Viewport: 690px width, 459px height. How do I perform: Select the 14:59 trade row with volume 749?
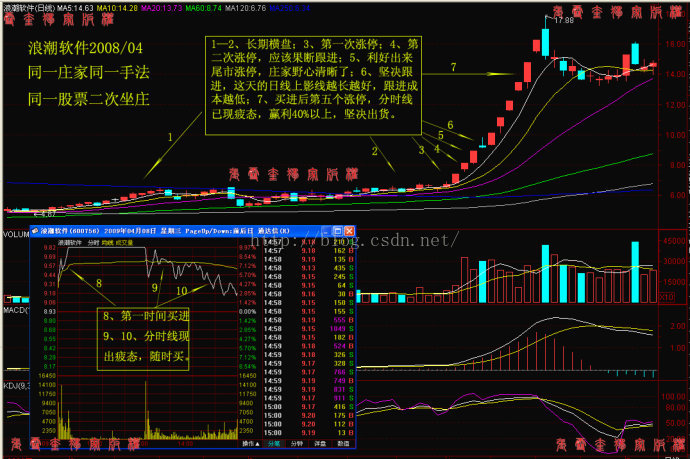(308, 381)
